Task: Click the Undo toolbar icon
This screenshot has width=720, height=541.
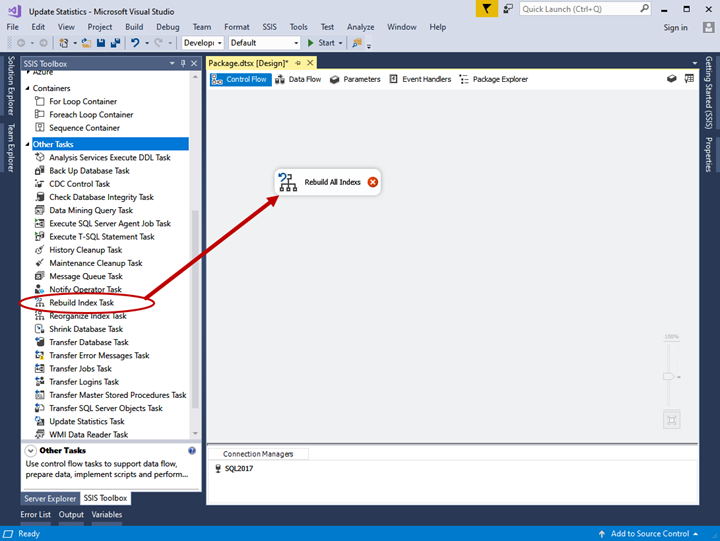Action: 135,43
